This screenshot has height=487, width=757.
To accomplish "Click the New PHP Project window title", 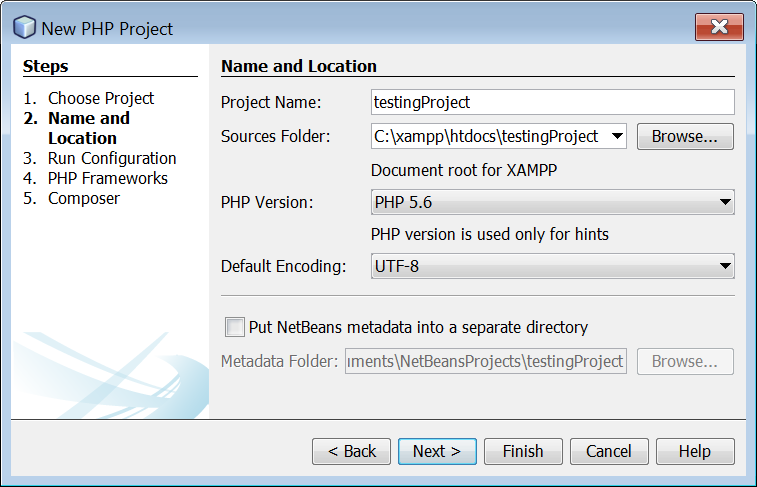I will pos(107,28).
